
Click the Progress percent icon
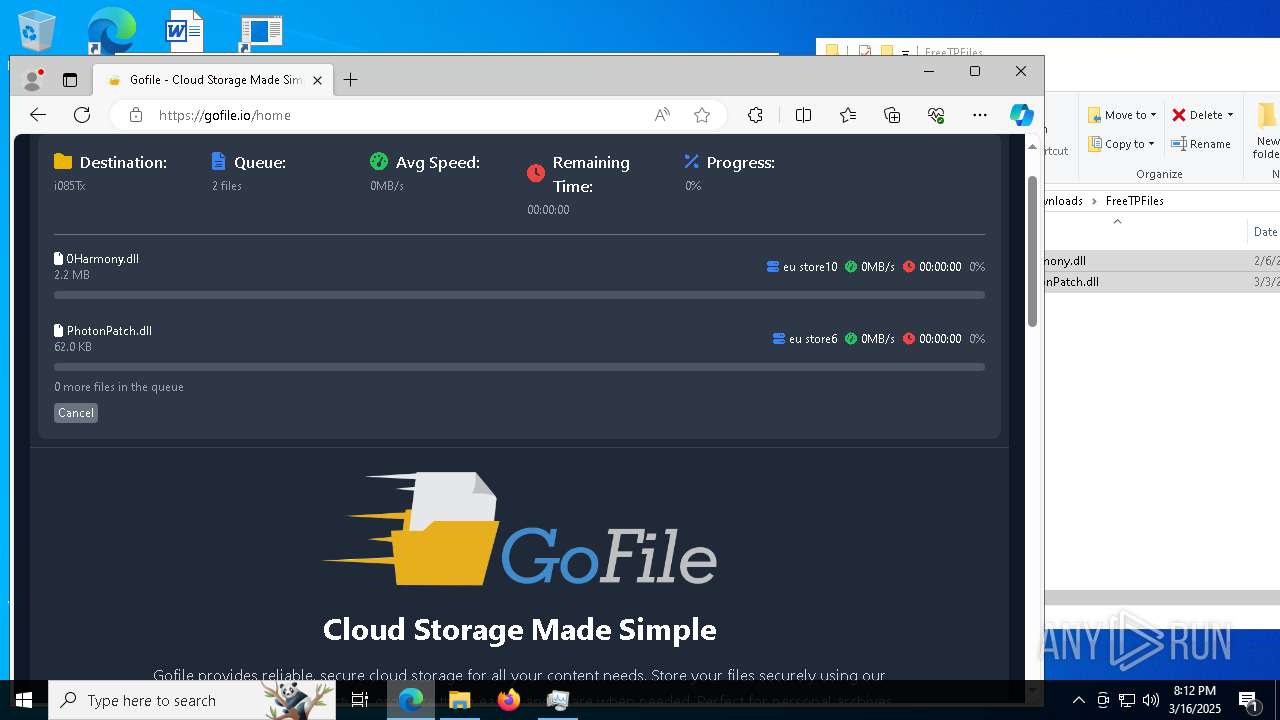click(x=691, y=162)
